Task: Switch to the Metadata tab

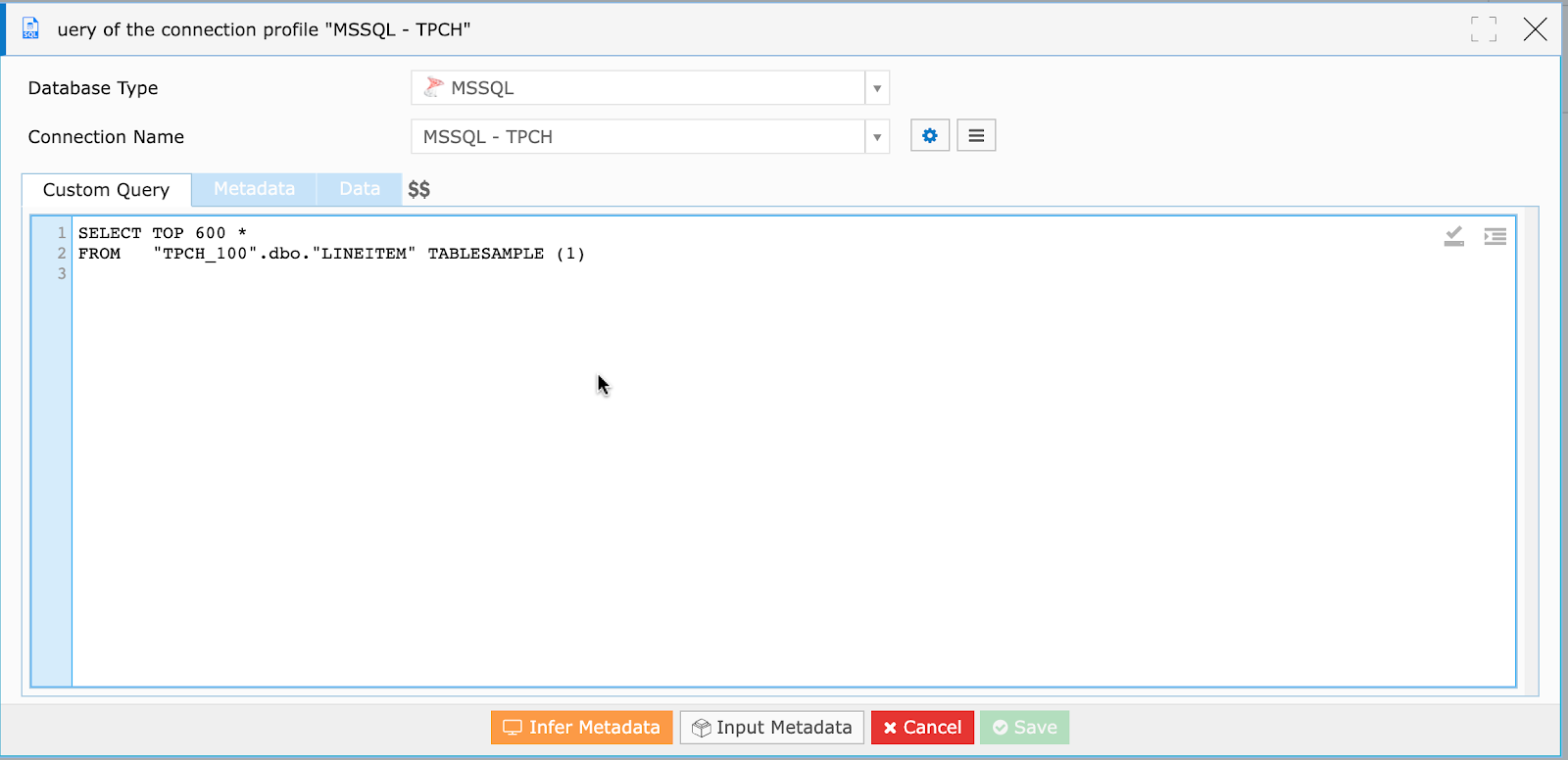Action: coord(254,189)
